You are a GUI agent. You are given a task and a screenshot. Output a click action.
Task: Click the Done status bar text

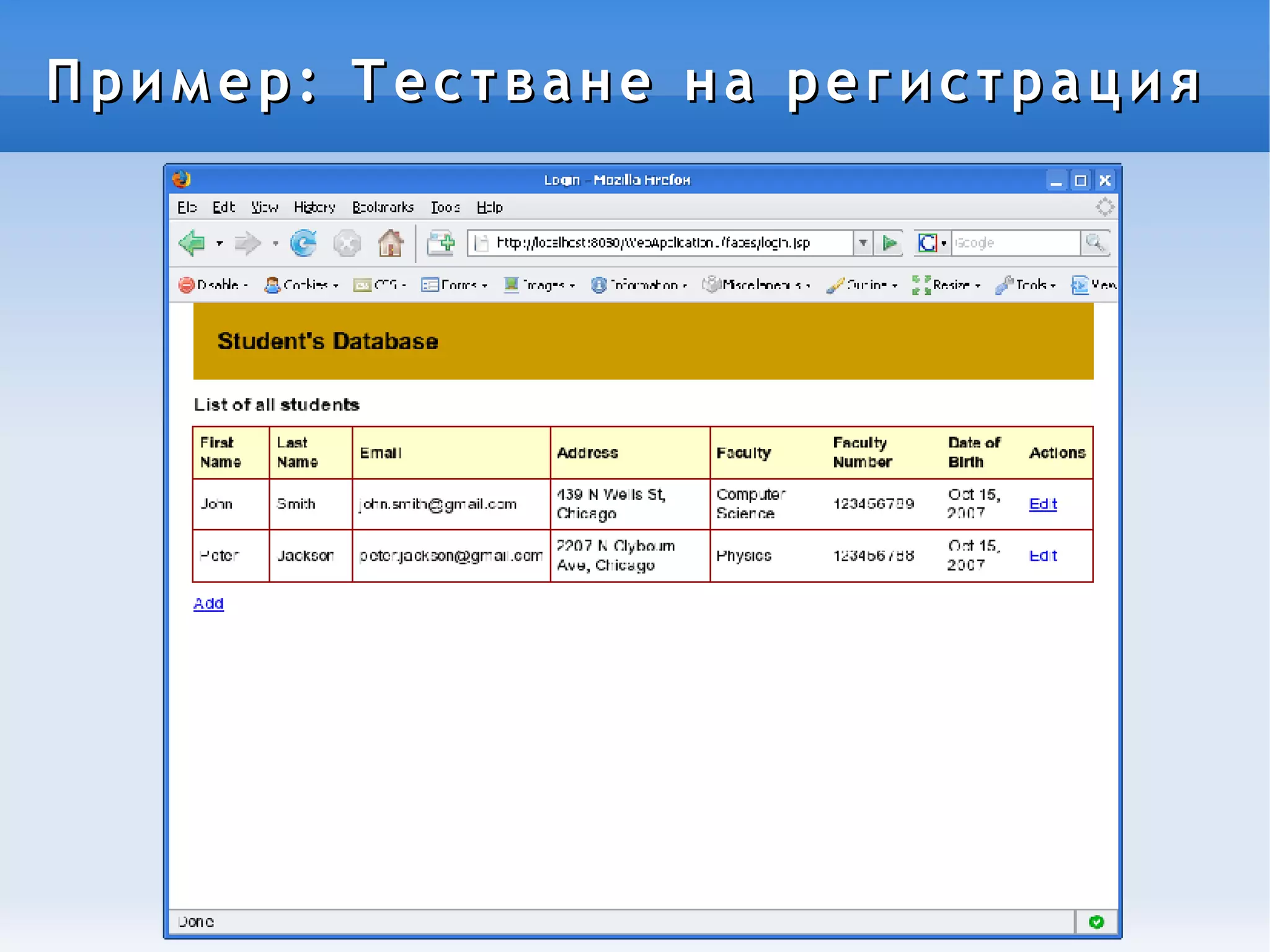[x=196, y=922]
